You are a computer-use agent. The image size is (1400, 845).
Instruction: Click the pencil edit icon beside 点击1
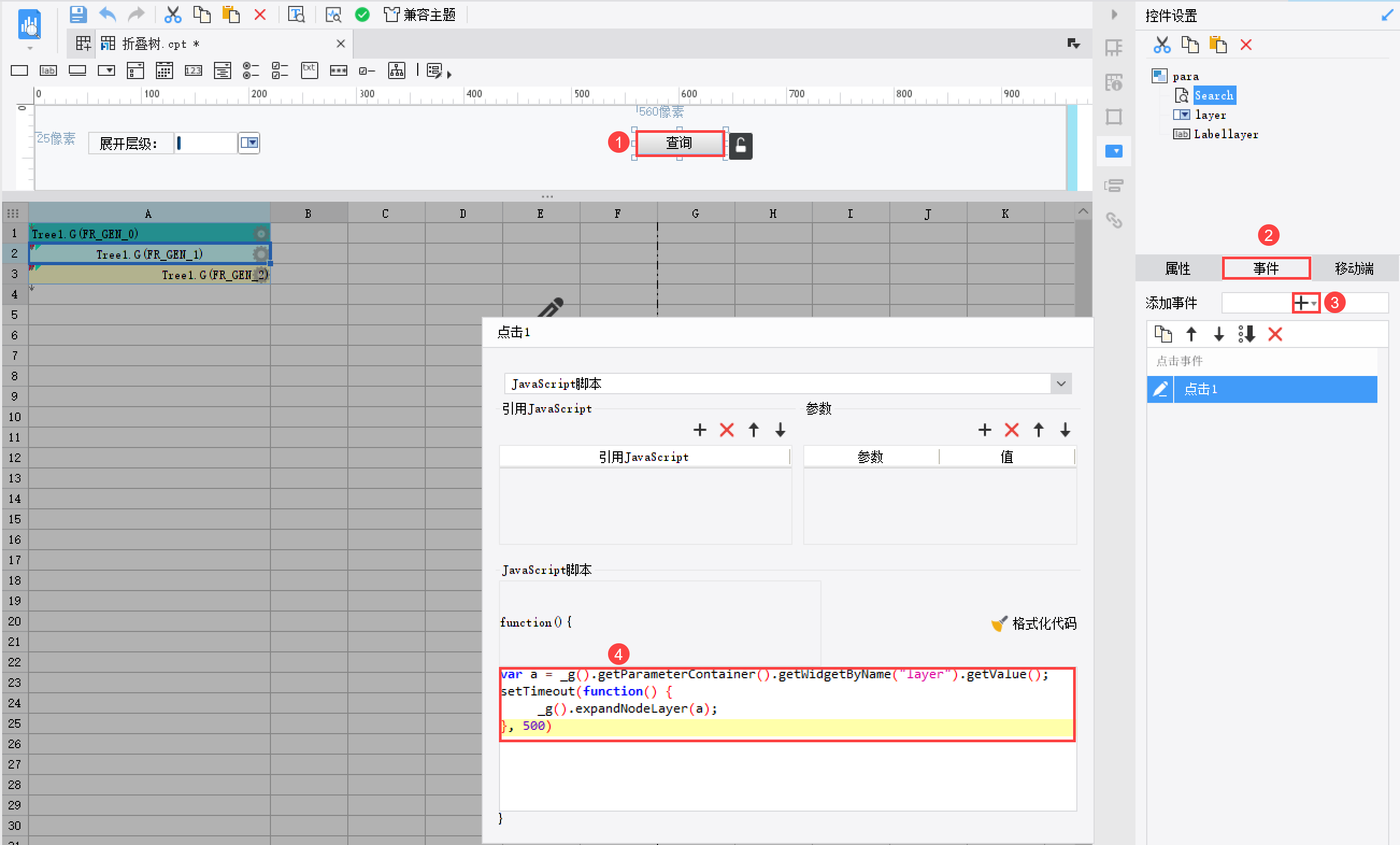[1160, 389]
